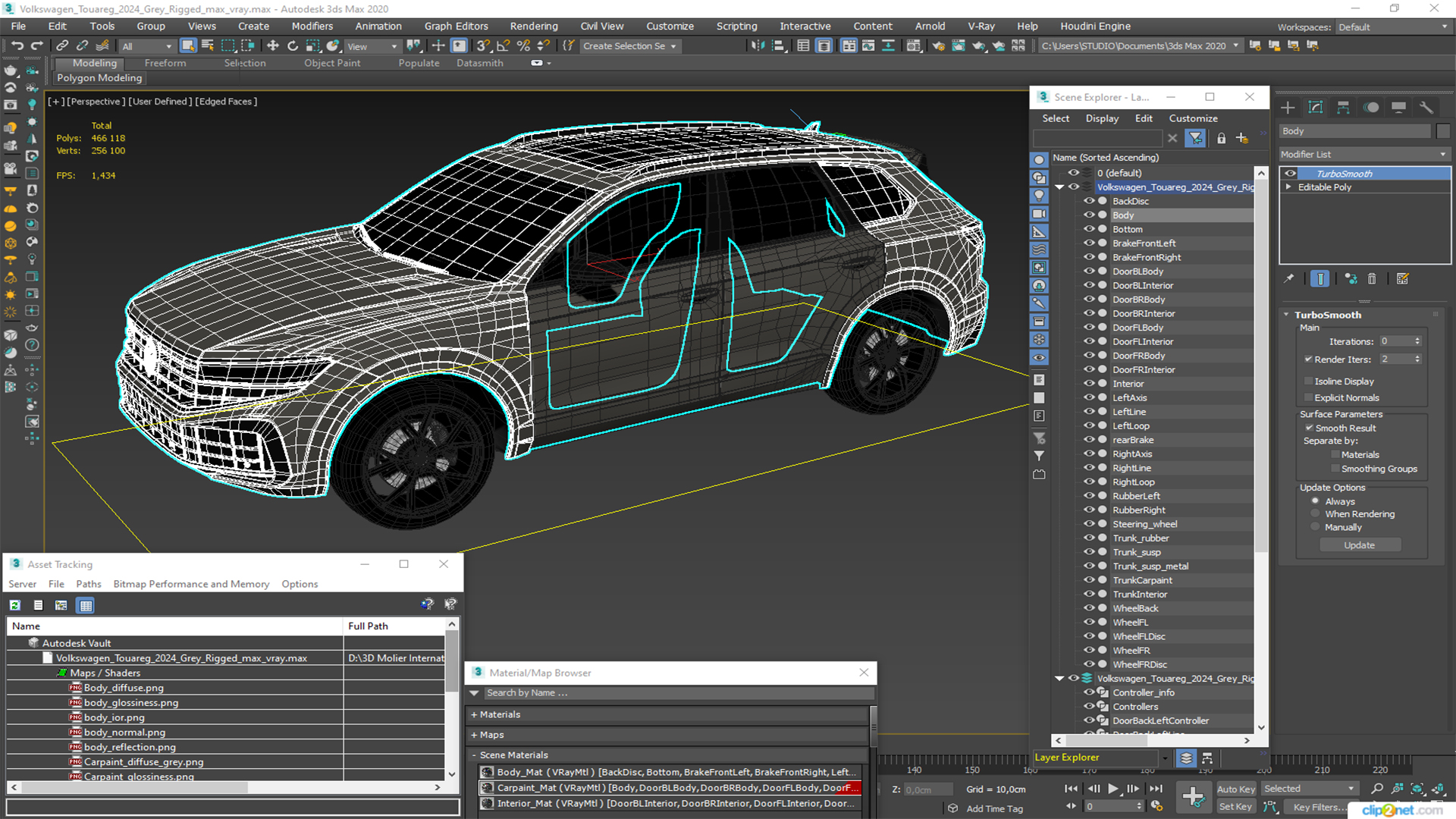
Task: Toggle the Render Iters checkbox
Action: click(1308, 359)
